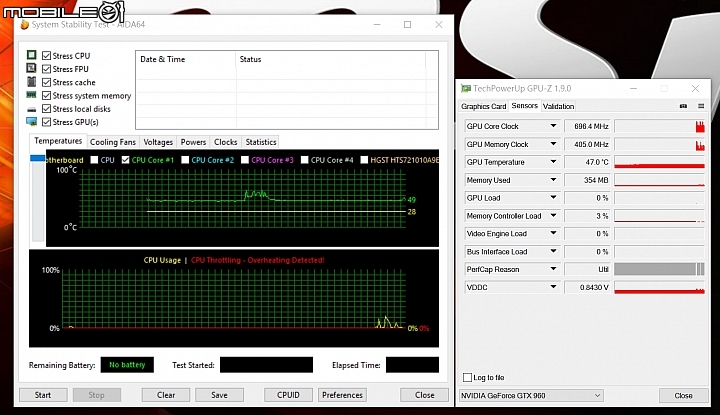The height and width of the screenshot is (415, 720).
Task: Click the CPU chip icon beside Stress CPU
Action: coord(31,55)
